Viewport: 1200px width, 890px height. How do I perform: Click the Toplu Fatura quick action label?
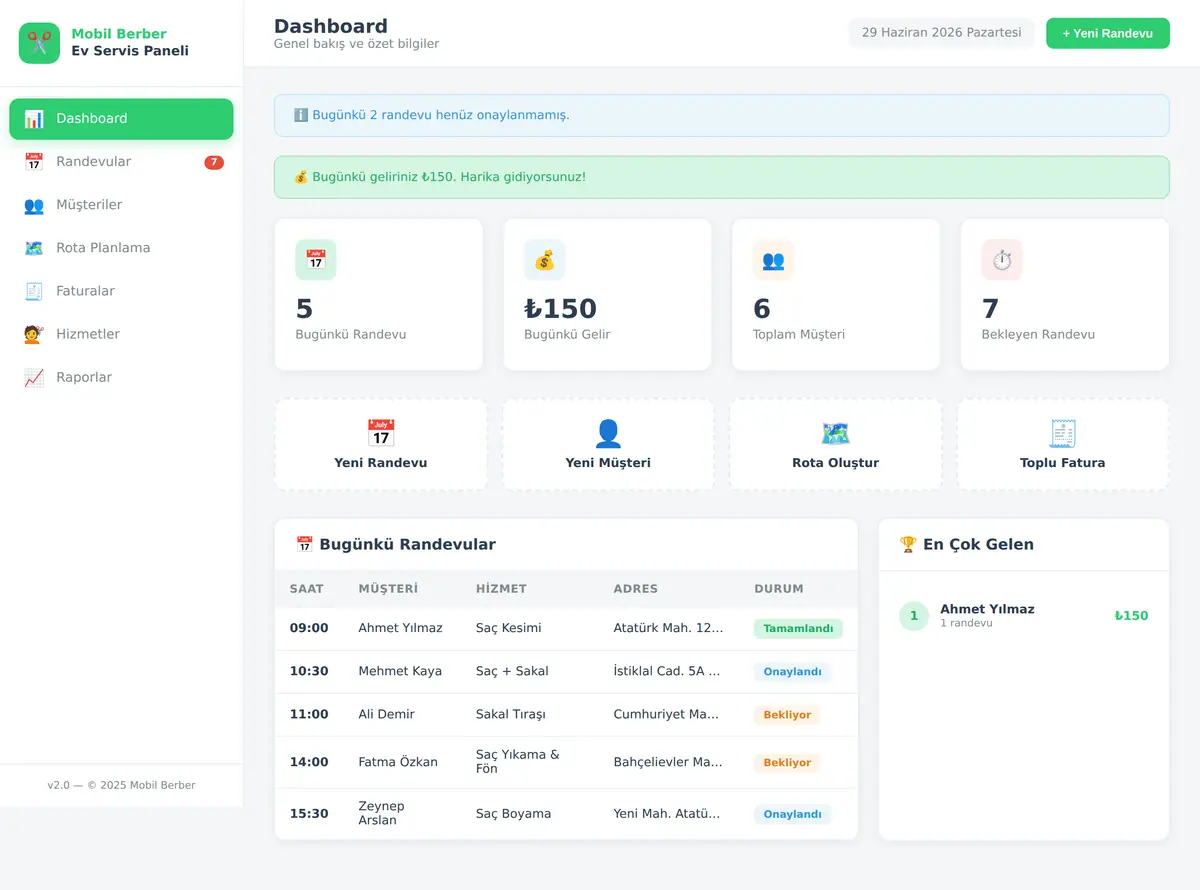click(1062, 463)
